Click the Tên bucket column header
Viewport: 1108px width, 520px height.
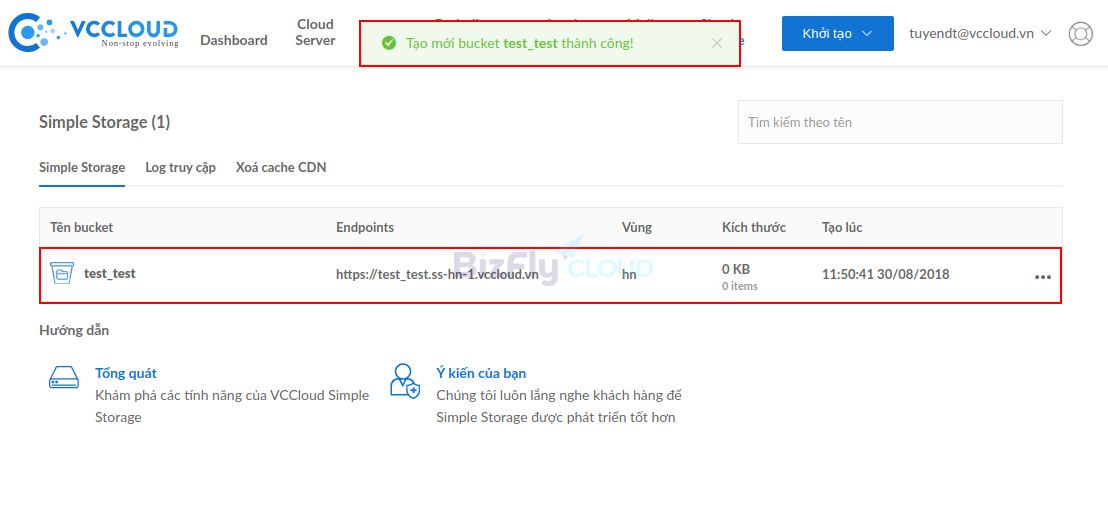(81, 228)
